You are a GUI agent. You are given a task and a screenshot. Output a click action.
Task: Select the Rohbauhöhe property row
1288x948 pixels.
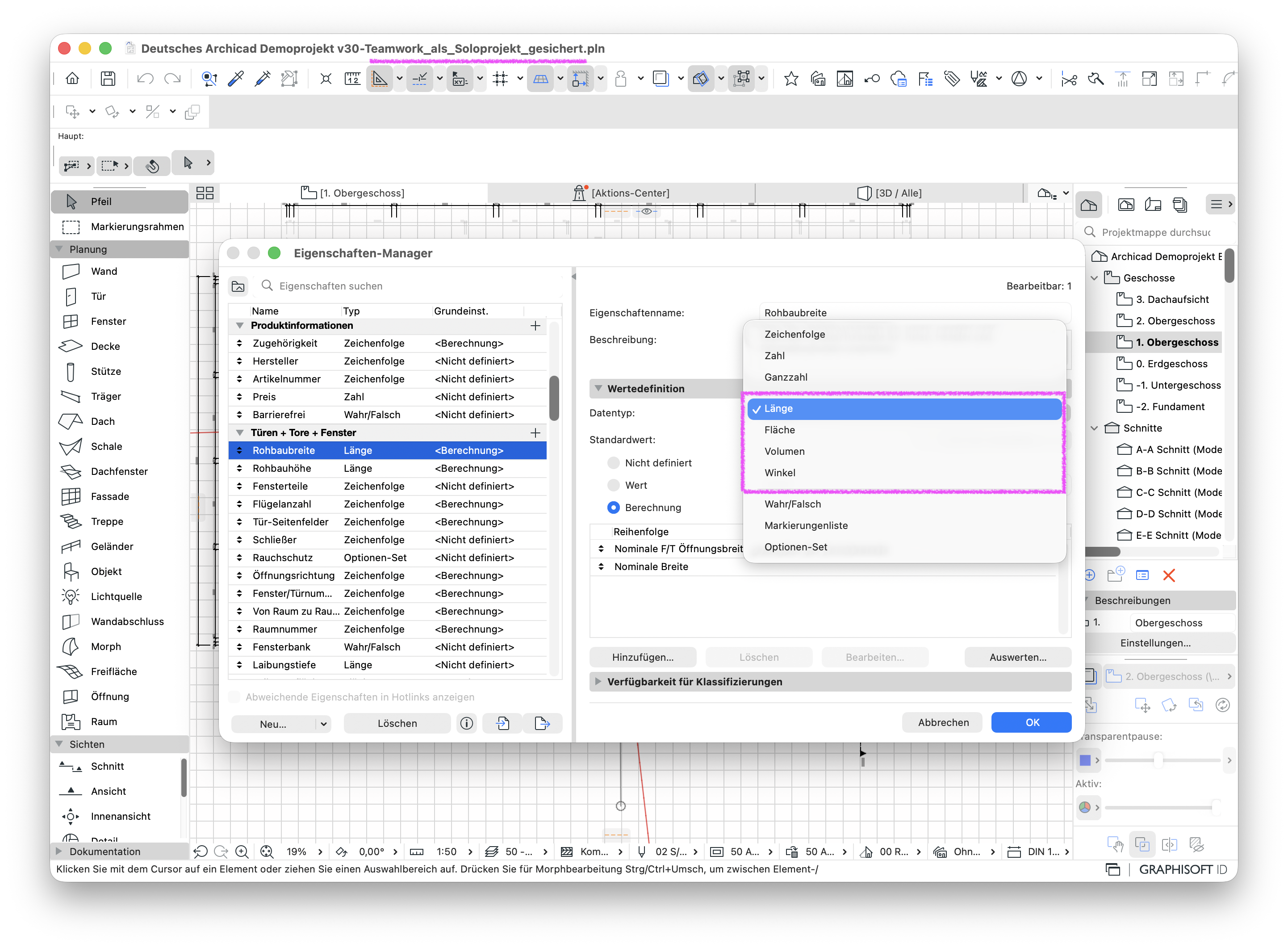coord(387,469)
